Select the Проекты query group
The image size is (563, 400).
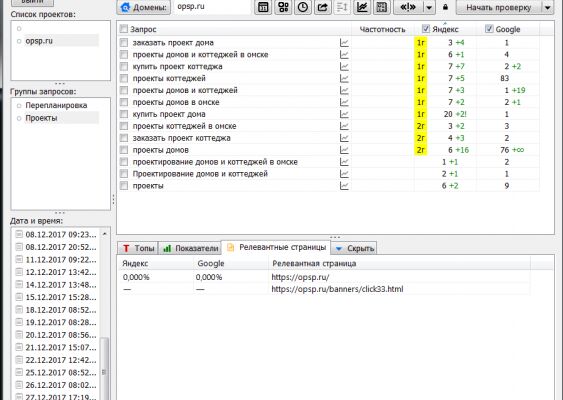pyautogui.click(x=41, y=118)
